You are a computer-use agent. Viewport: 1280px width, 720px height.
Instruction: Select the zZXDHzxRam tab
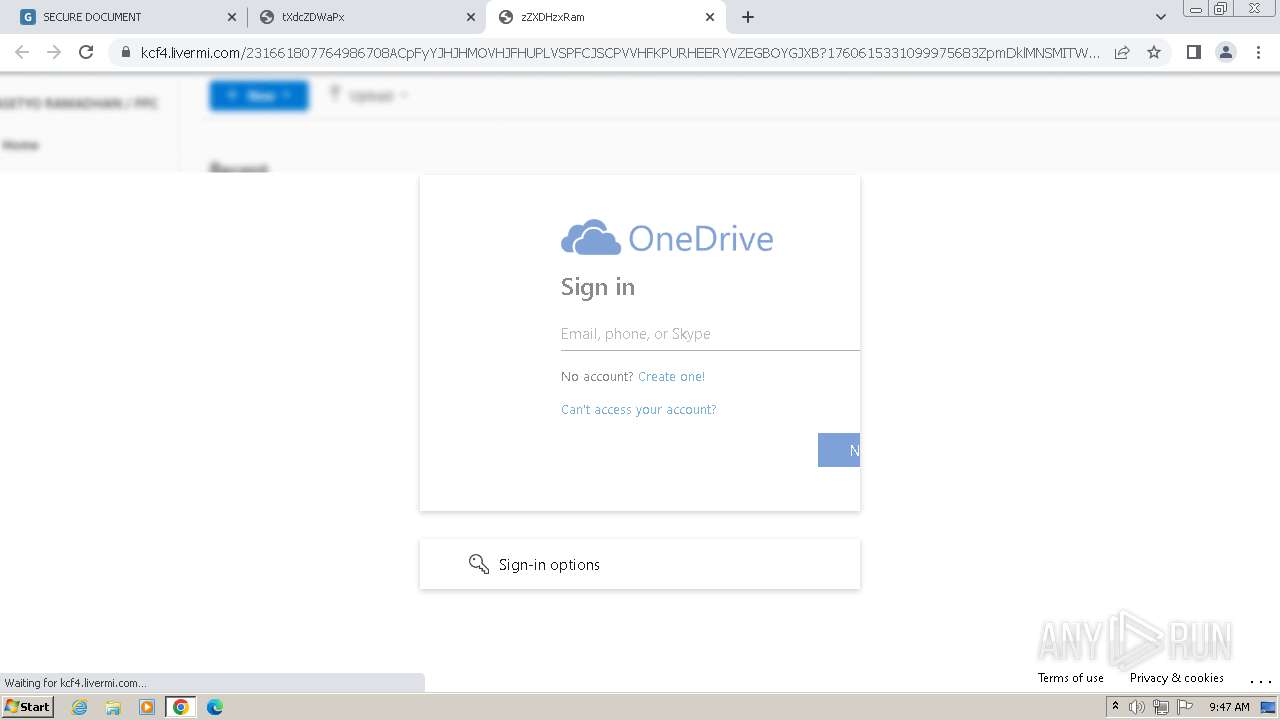[x=605, y=17]
